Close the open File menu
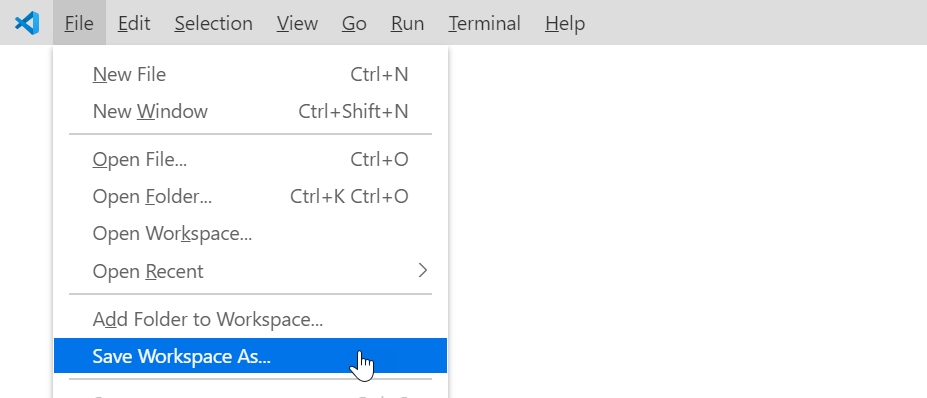 click(x=79, y=23)
